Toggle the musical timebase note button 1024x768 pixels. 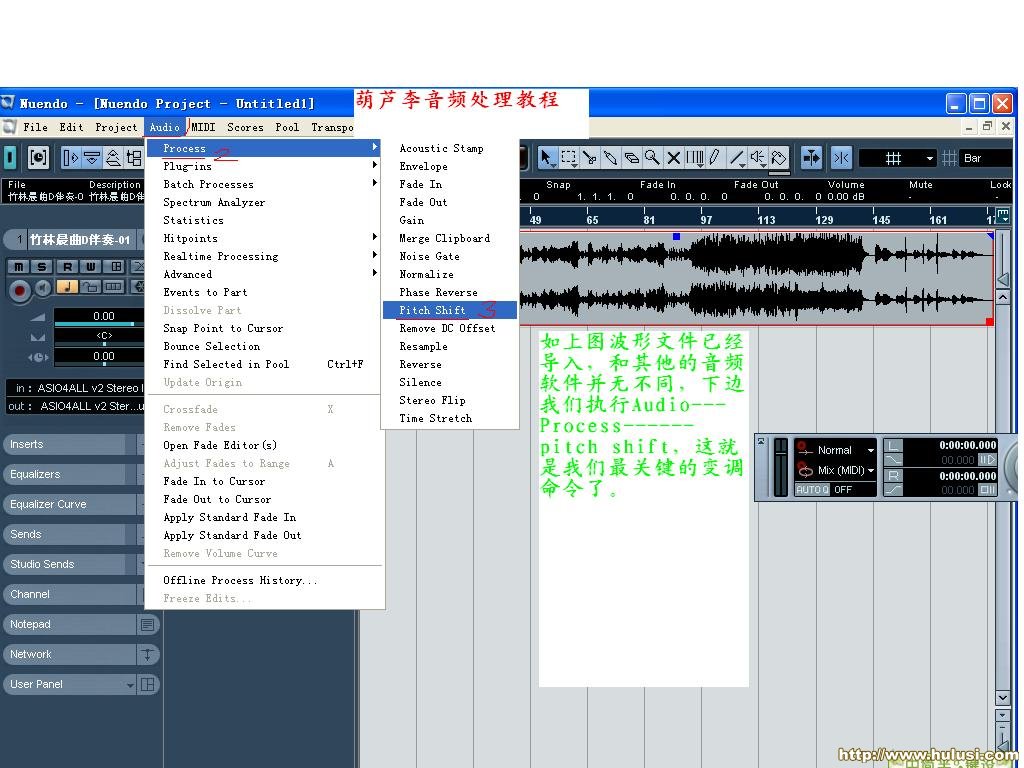coord(67,286)
